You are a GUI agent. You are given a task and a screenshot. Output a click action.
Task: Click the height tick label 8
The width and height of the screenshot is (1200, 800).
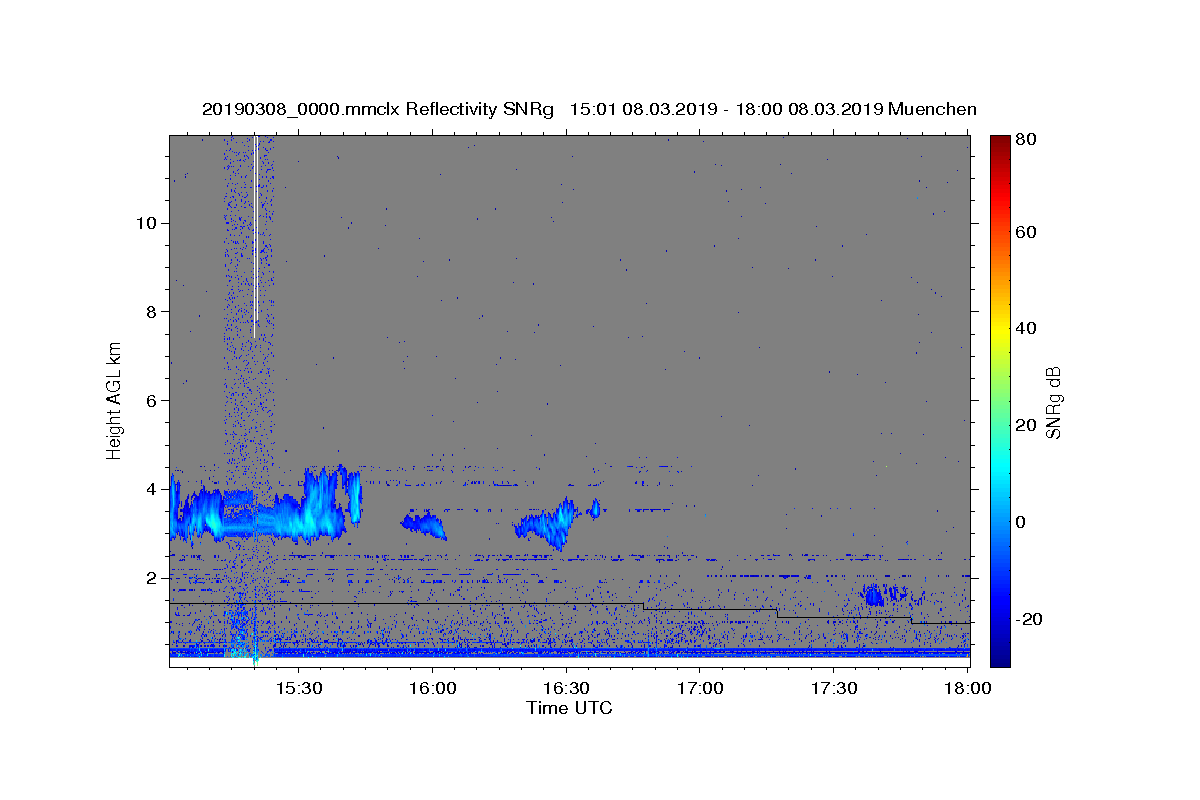(150, 312)
